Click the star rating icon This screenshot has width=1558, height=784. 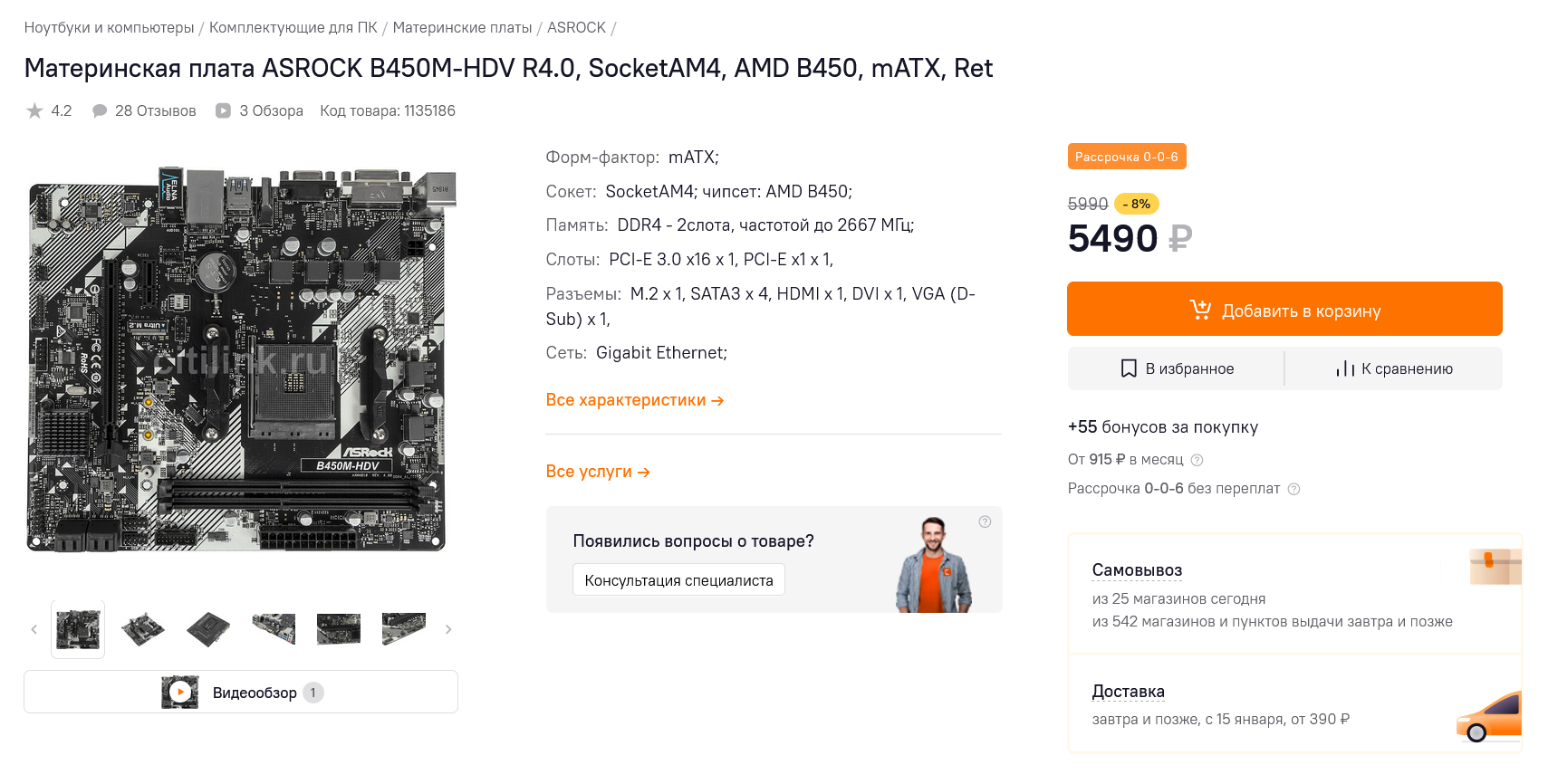click(x=34, y=111)
